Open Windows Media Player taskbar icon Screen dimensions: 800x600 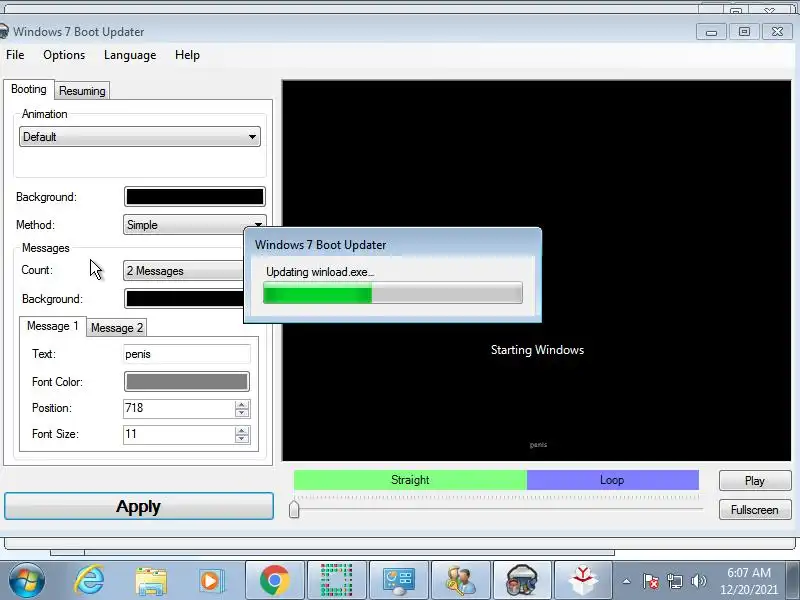(211, 581)
